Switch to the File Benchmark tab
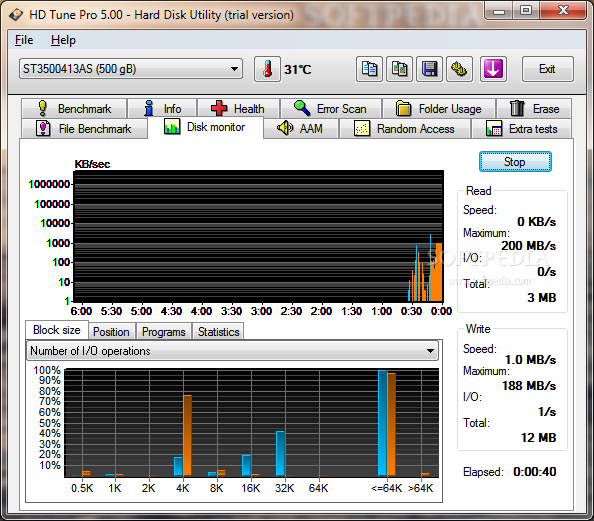Image resolution: width=594 pixels, height=521 pixels. tap(84, 129)
